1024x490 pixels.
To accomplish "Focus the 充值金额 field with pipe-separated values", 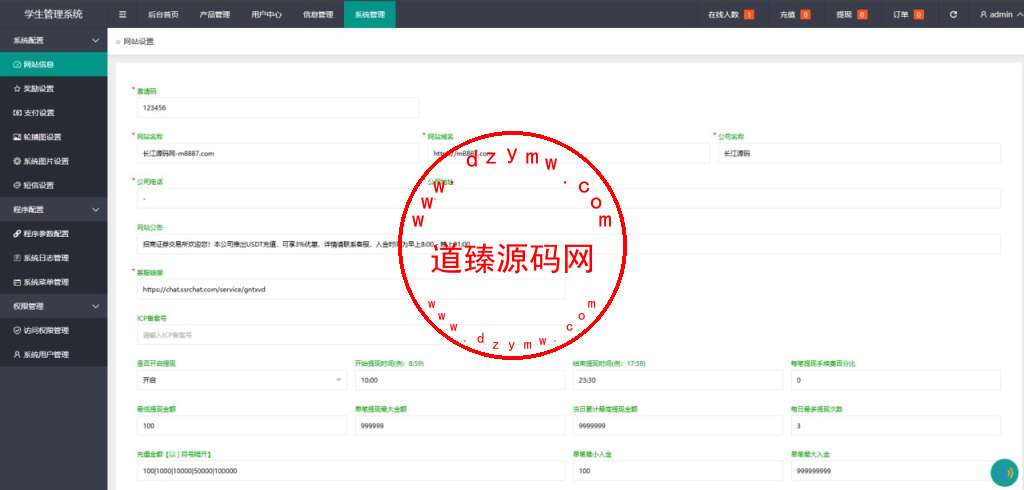I will pyautogui.click(x=351, y=470).
